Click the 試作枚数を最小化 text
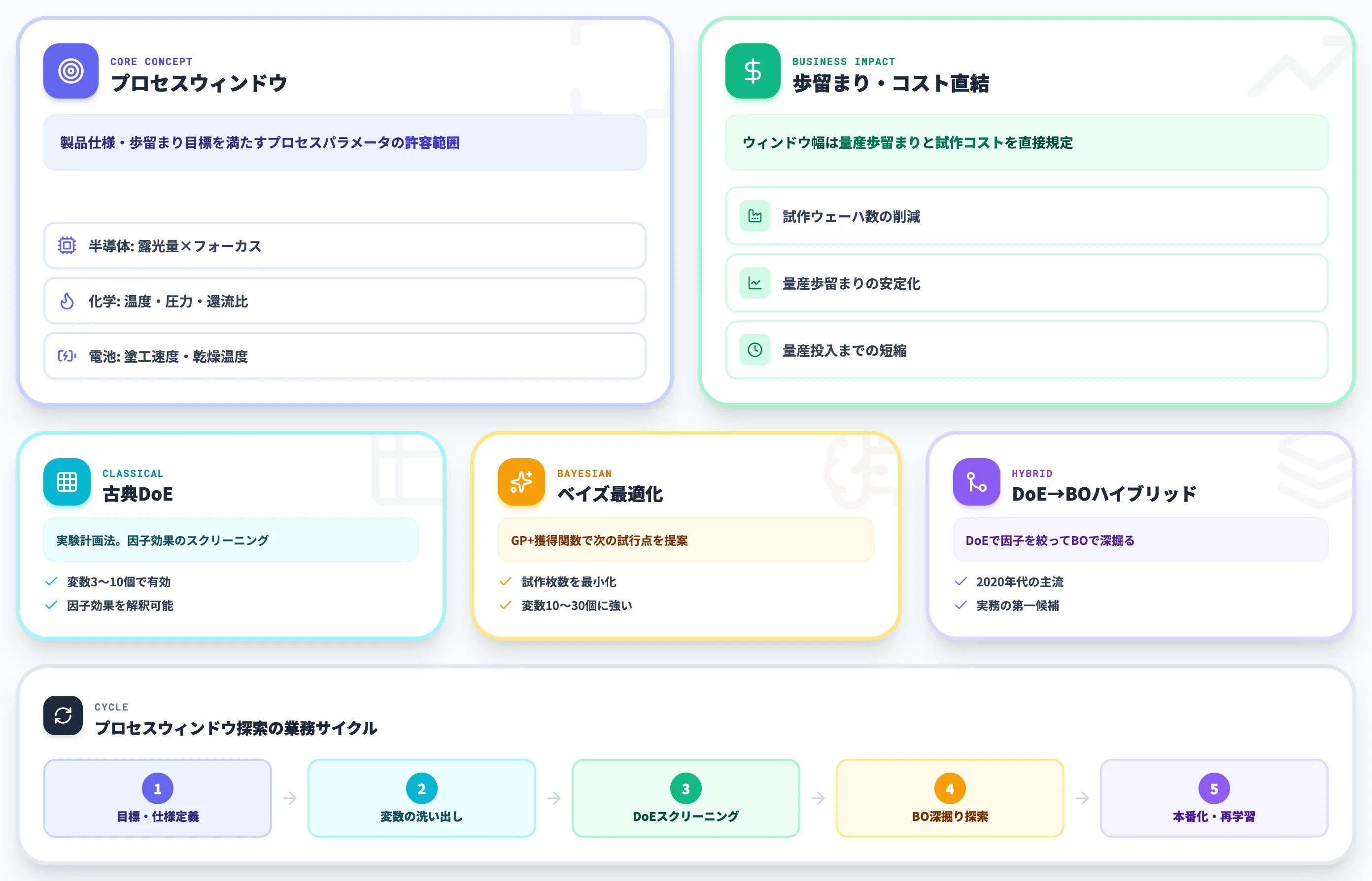Image resolution: width=1372 pixels, height=881 pixels. pos(569,582)
